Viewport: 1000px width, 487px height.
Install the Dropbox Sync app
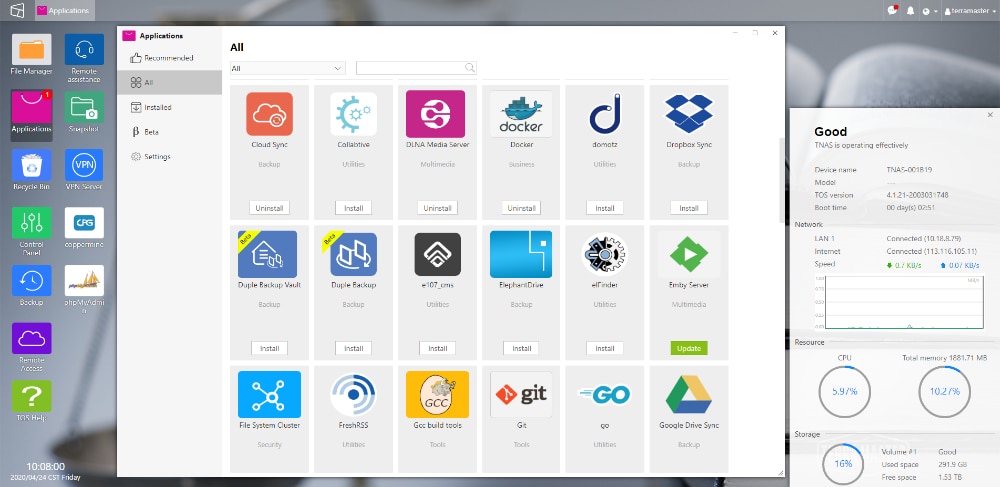coord(689,208)
